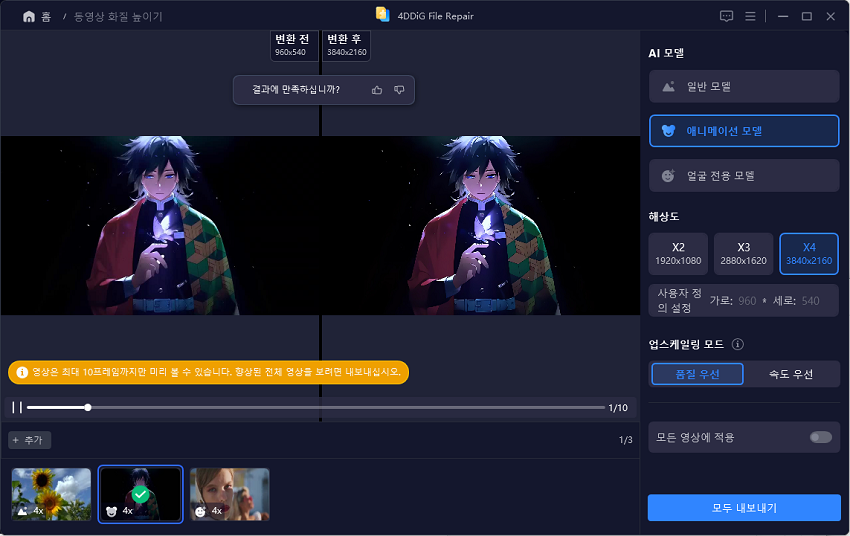Click the landscape icon in 일반 모델
This screenshot has width=850, height=536.
pos(668,87)
